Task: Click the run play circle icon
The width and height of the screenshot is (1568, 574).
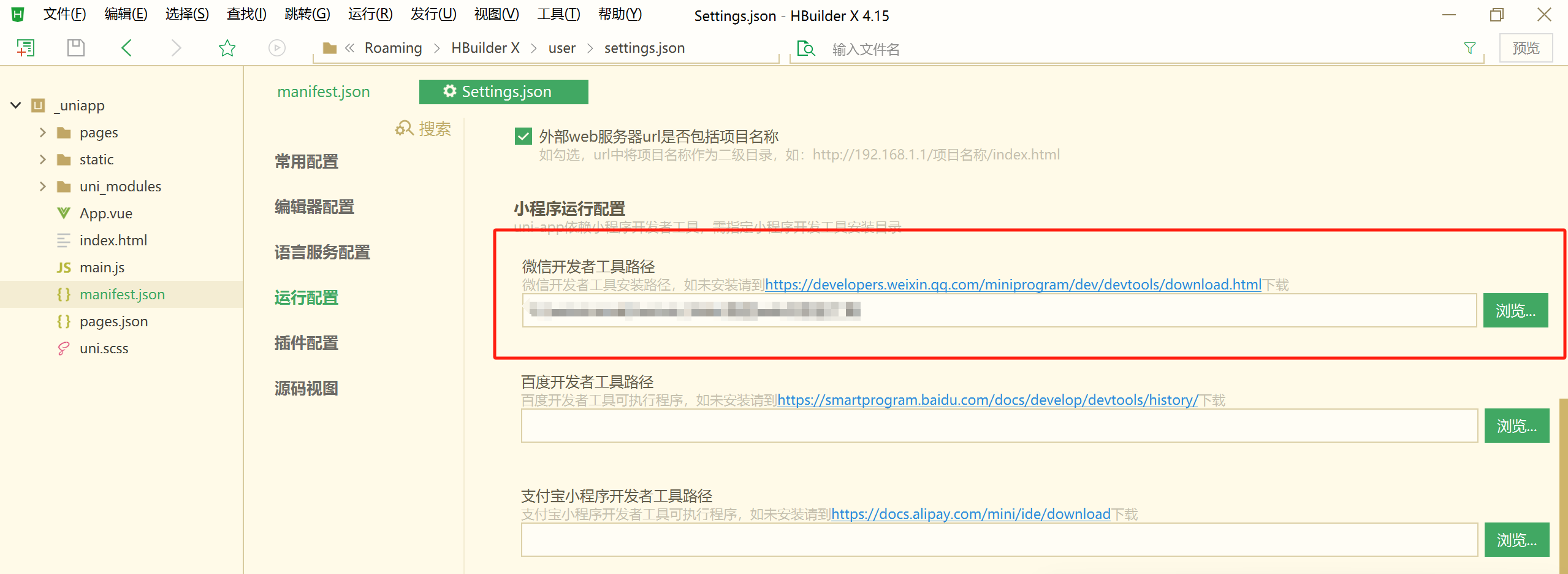Action: click(277, 48)
